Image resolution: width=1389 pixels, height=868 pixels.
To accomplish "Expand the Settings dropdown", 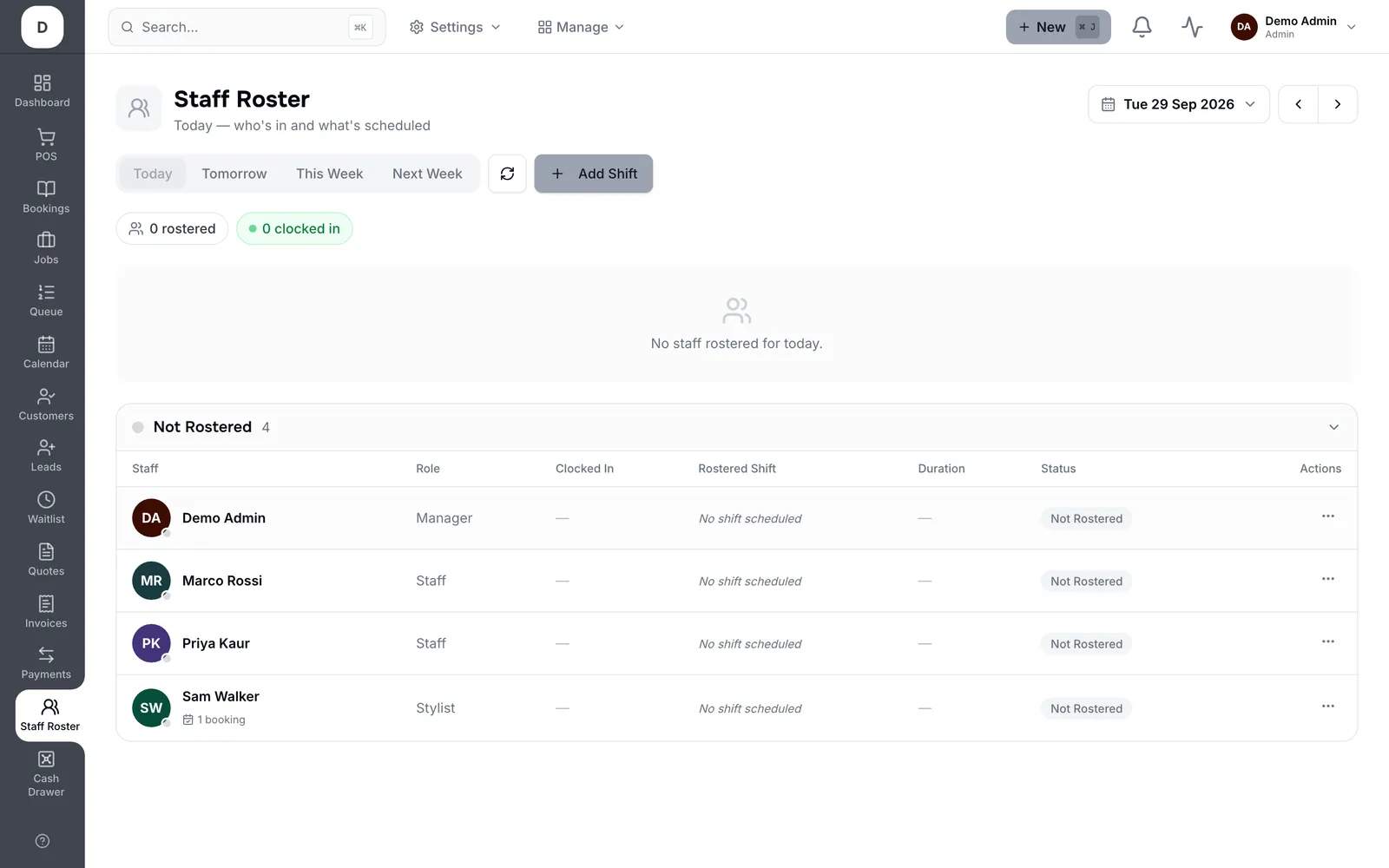I will (x=455, y=27).
